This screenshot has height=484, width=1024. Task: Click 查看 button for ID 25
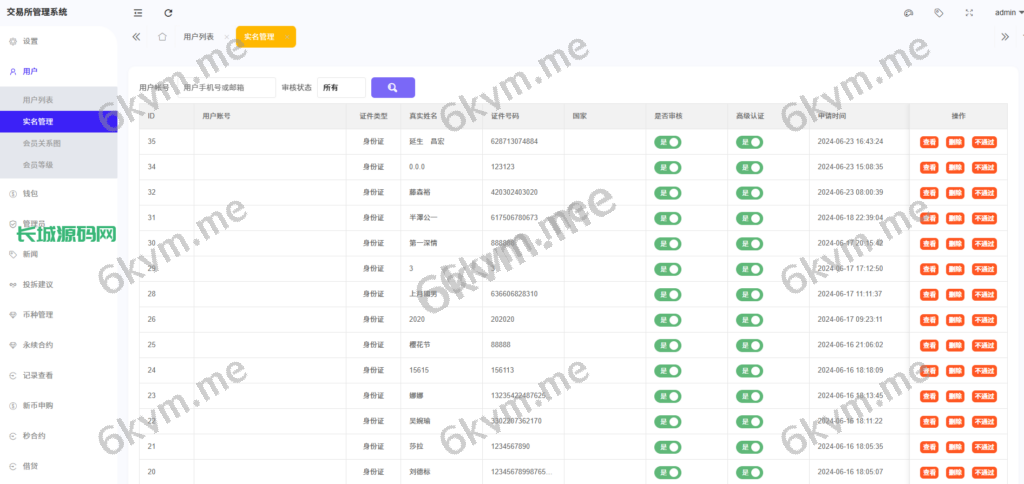(929, 346)
